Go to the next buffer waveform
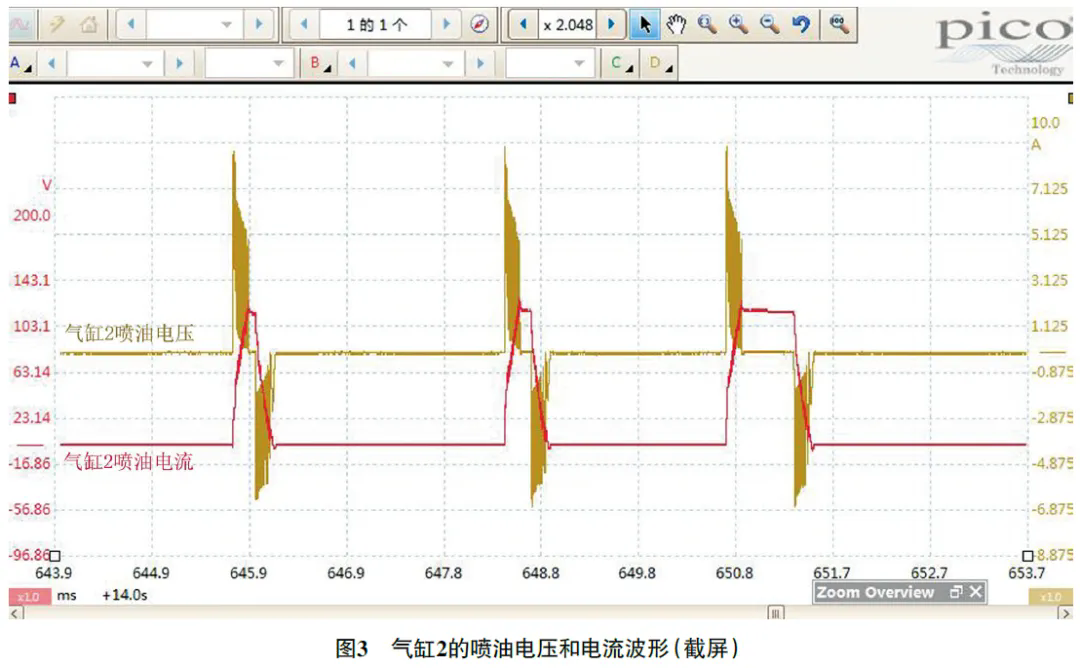Image resolution: width=1080 pixels, height=668 pixels. [x=446, y=25]
